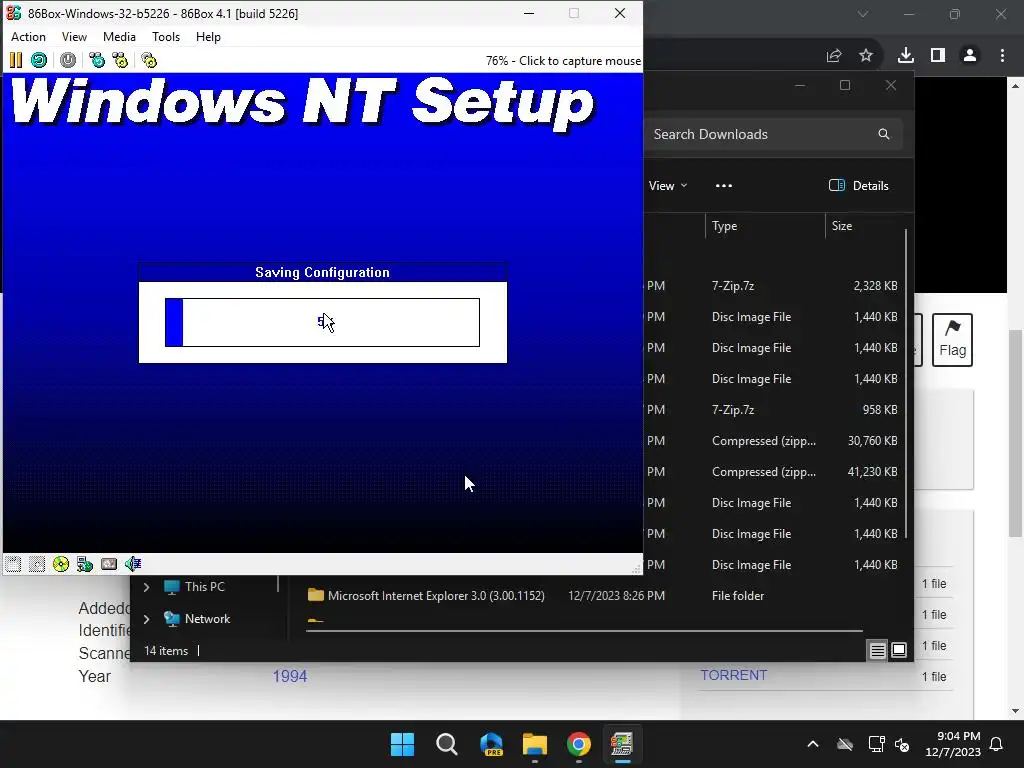
Task: Show hidden tray icons chevron
Action: click(813, 744)
